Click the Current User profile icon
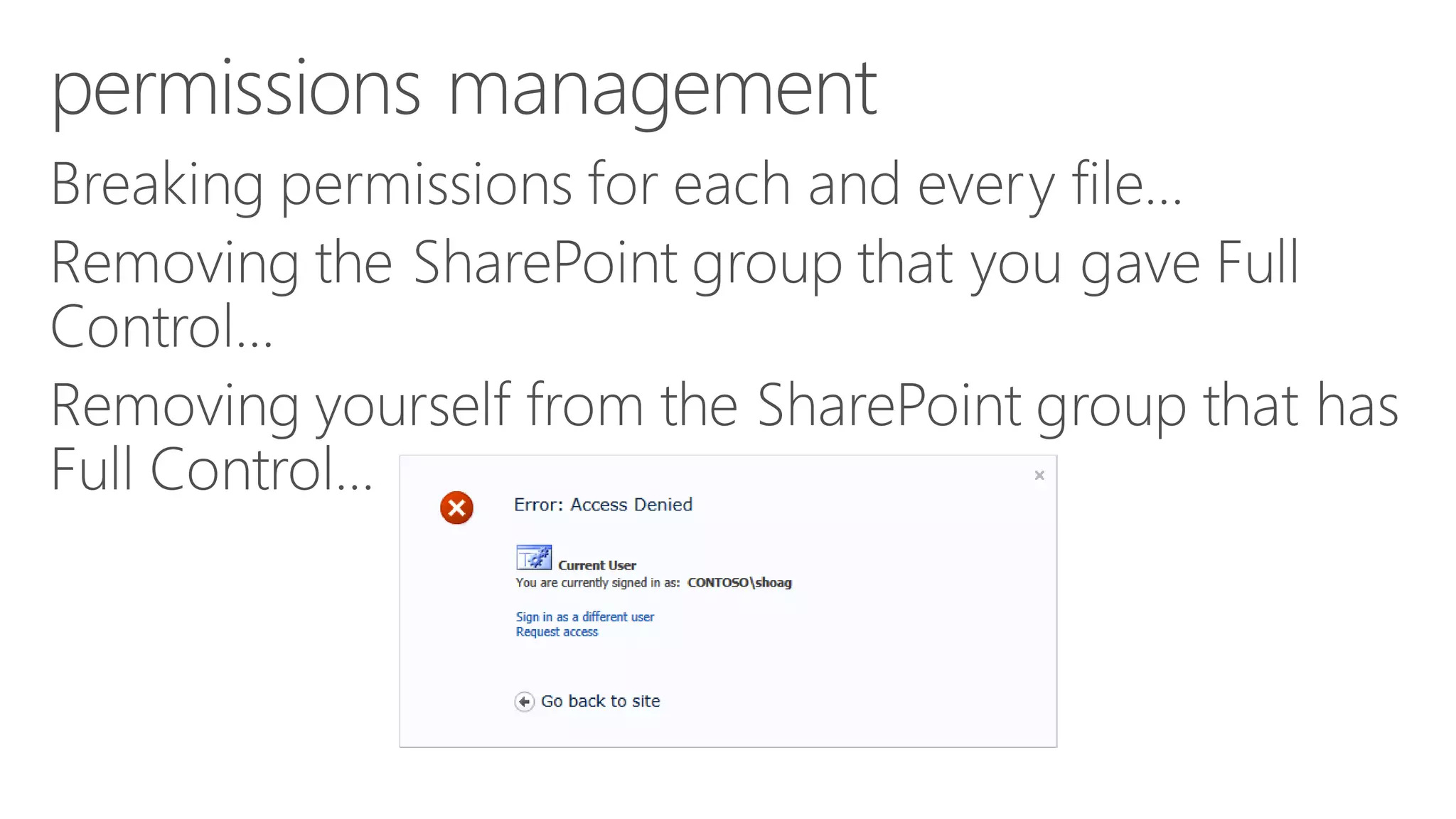This screenshot has width=1456, height=819. [x=533, y=557]
